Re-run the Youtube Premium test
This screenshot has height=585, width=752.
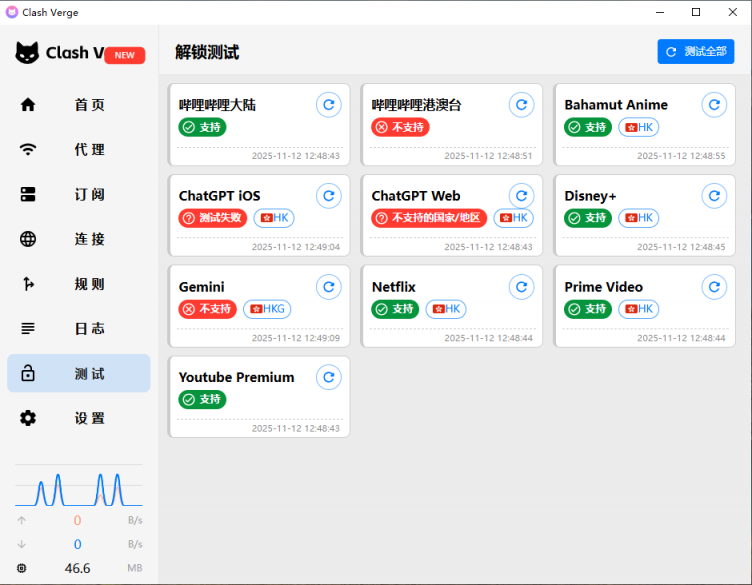point(328,377)
